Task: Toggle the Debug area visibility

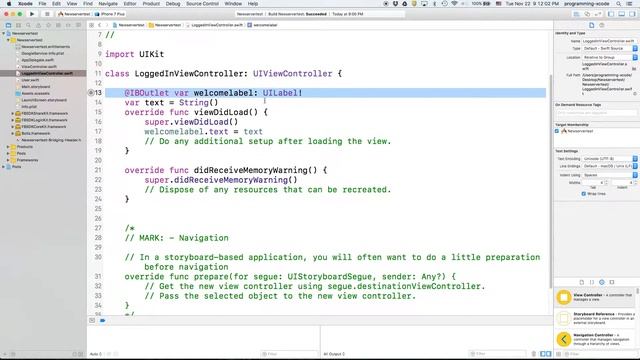Action: (622, 14)
